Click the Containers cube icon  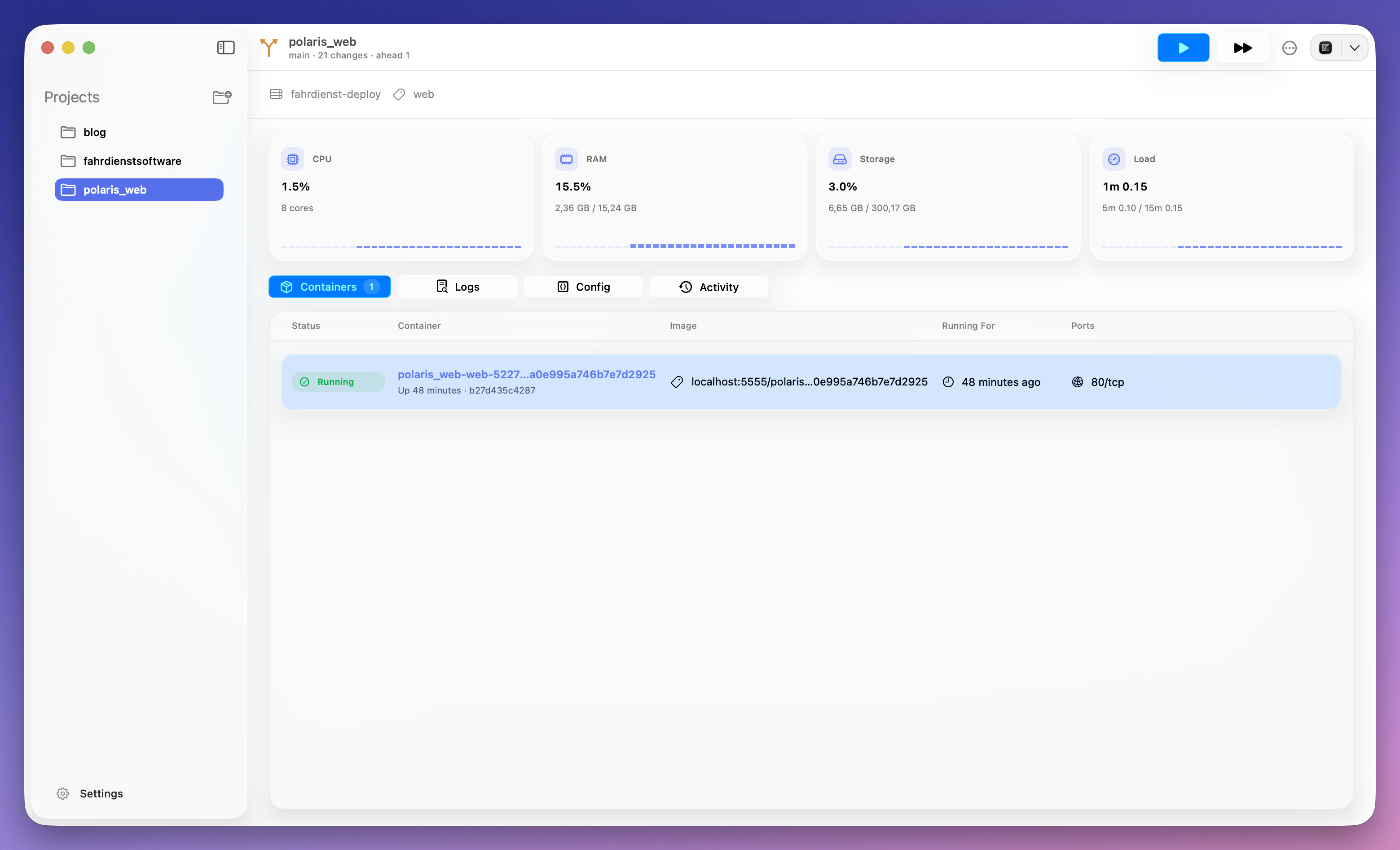(286, 287)
